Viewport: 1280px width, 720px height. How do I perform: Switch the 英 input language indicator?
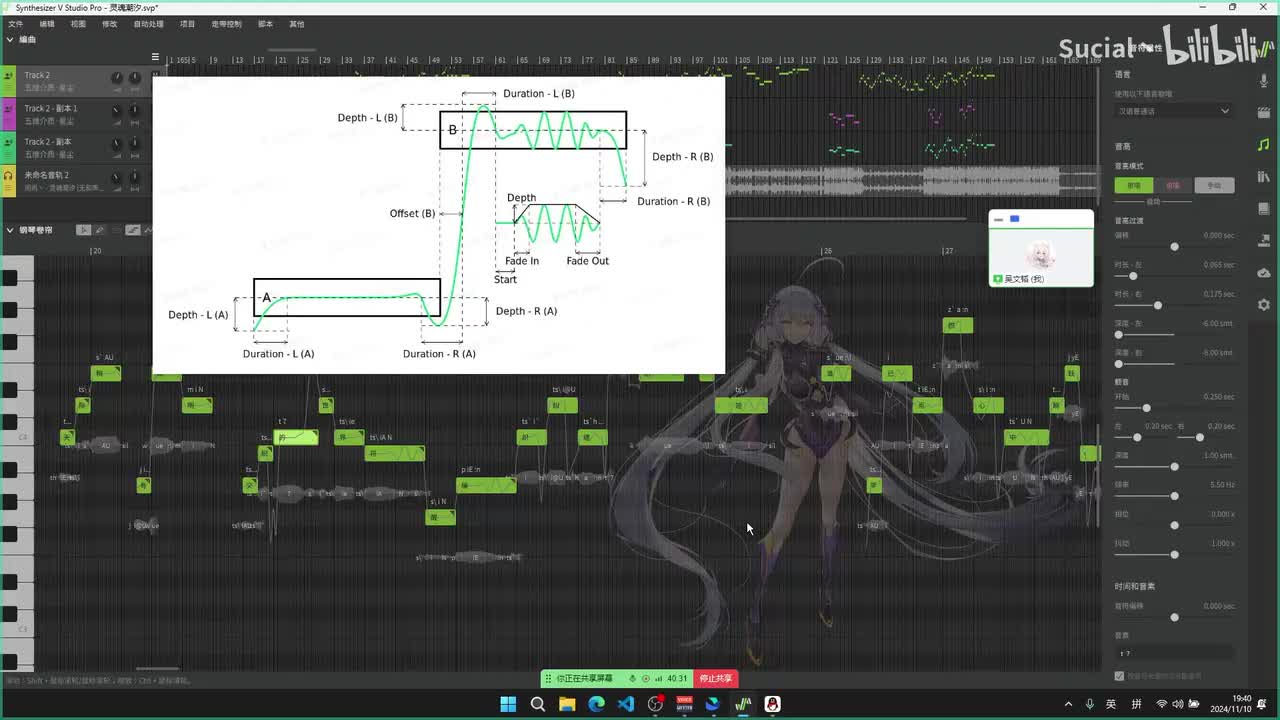[1111, 704]
